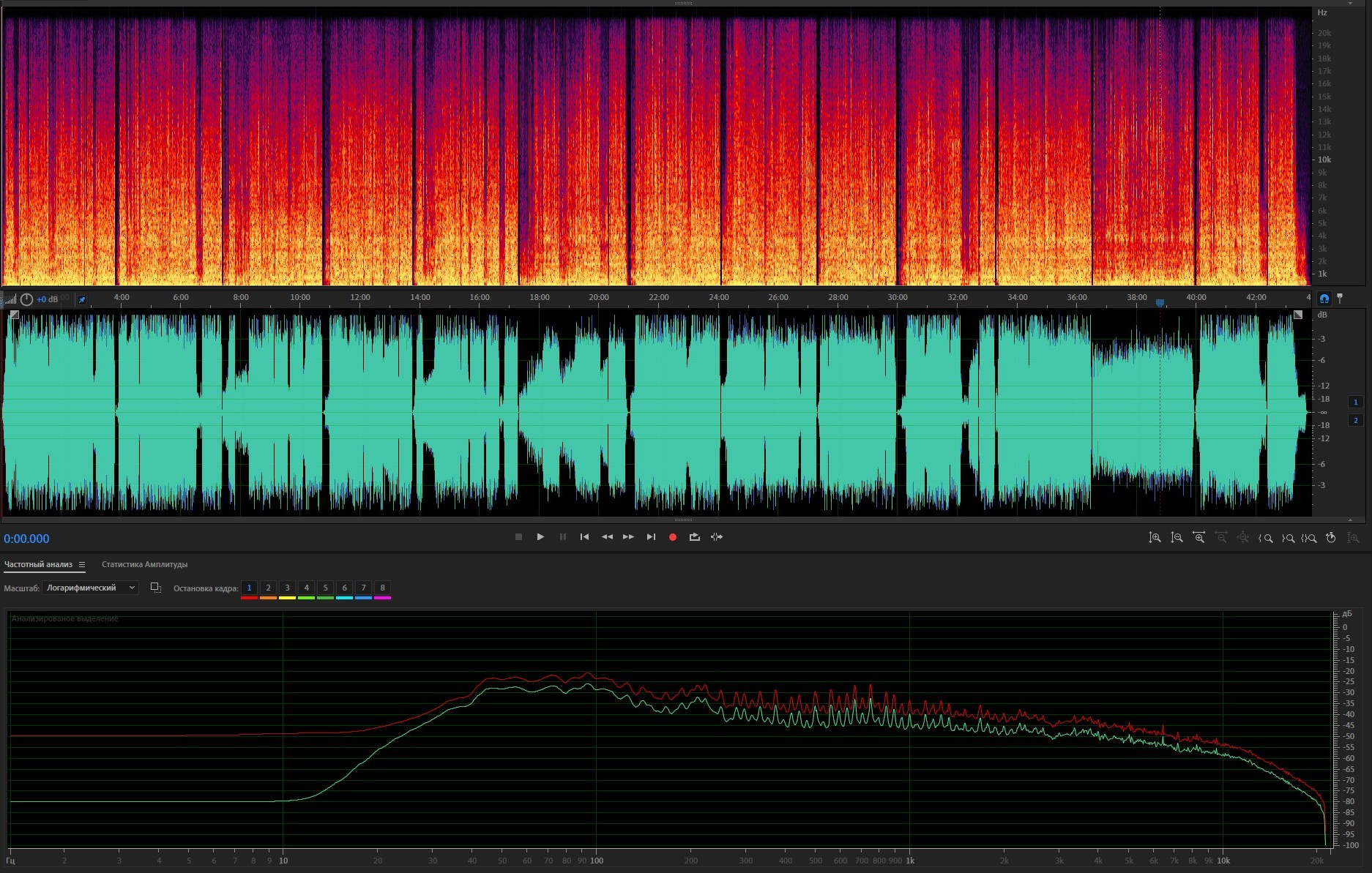The image size is (1372, 873).
Task: Click the zoom reset icon with circular arrow
Action: (1331, 538)
